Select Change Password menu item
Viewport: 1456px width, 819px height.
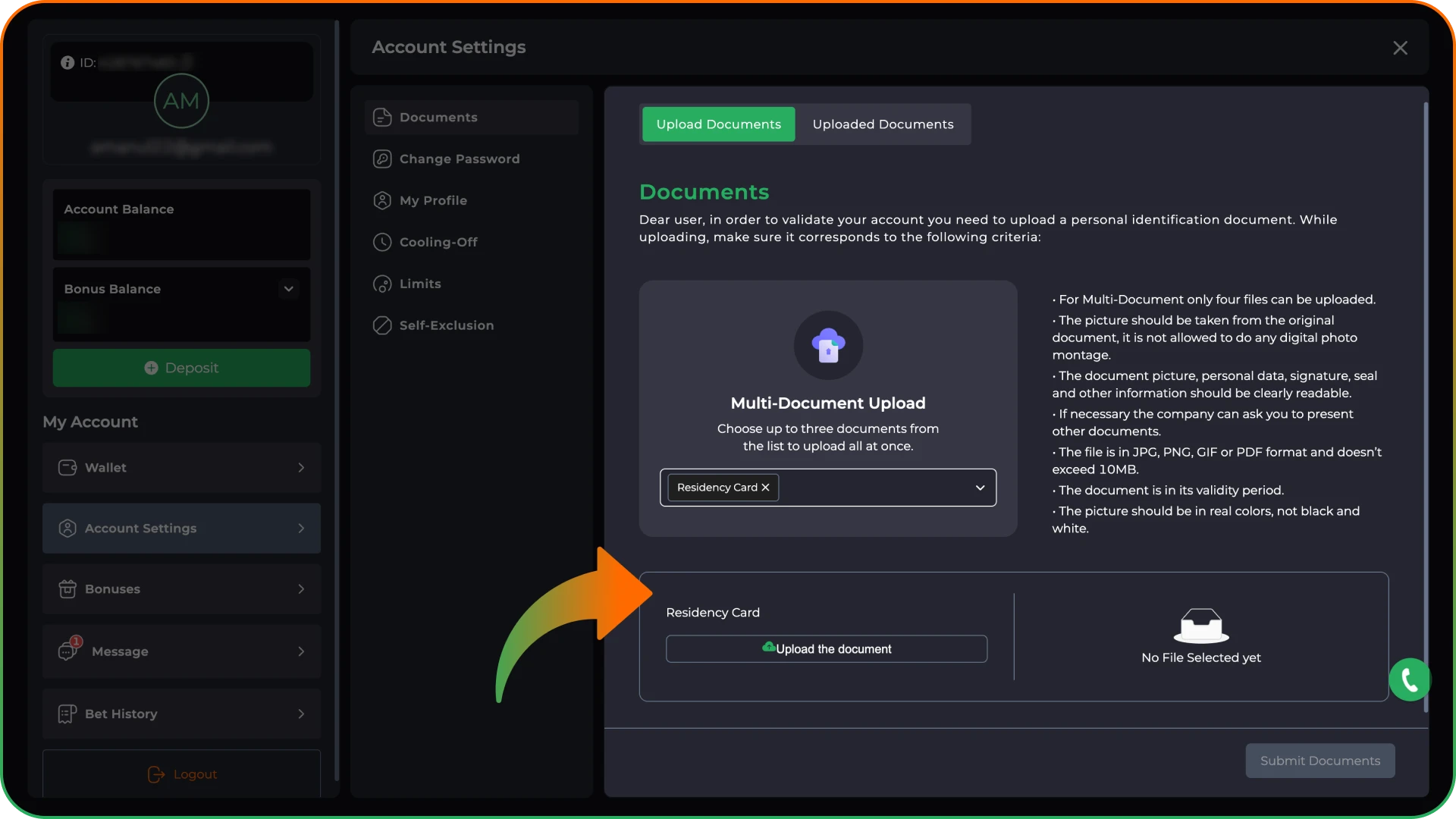(x=472, y=159)
